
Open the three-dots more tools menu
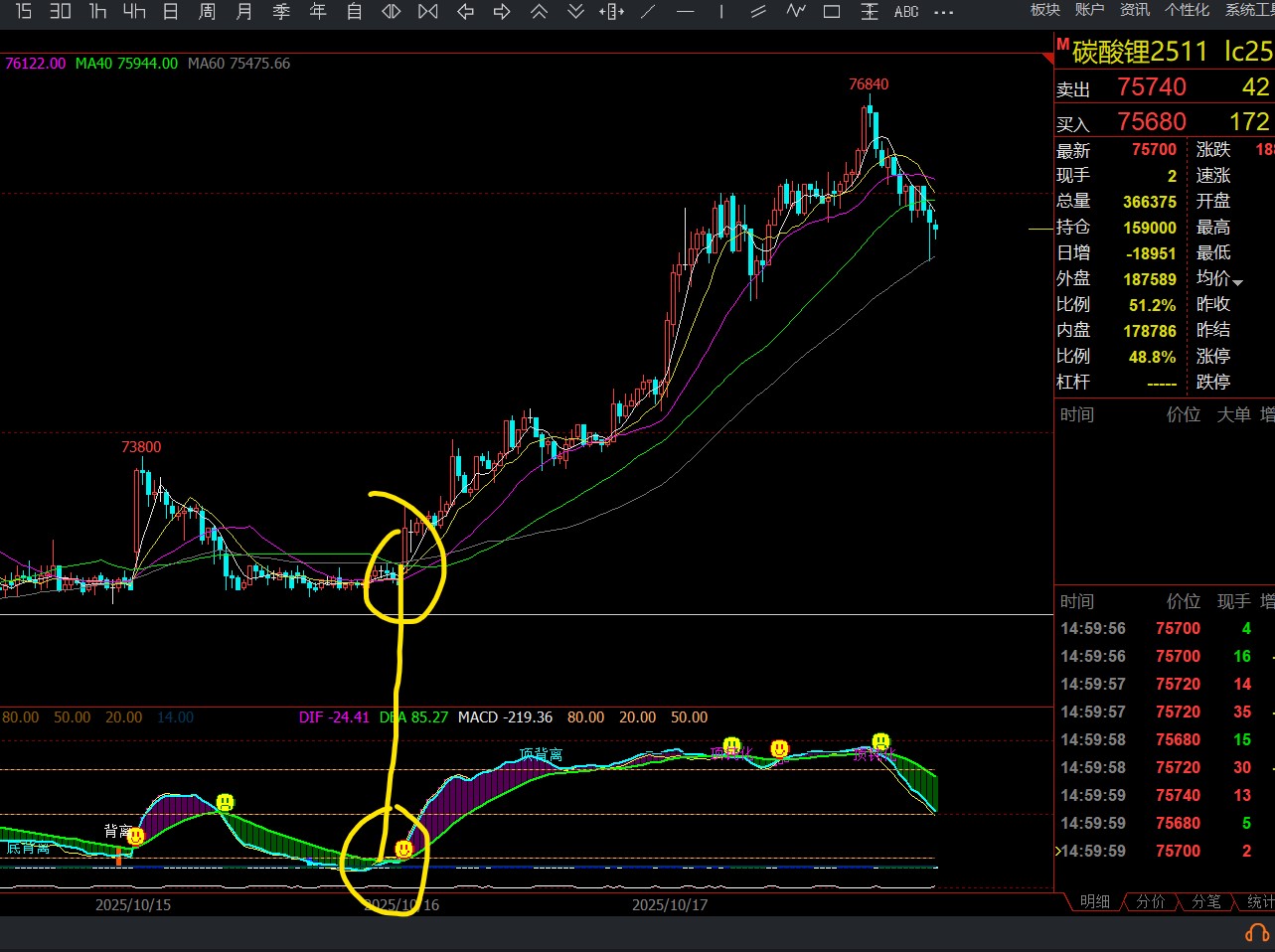point(943,12)
